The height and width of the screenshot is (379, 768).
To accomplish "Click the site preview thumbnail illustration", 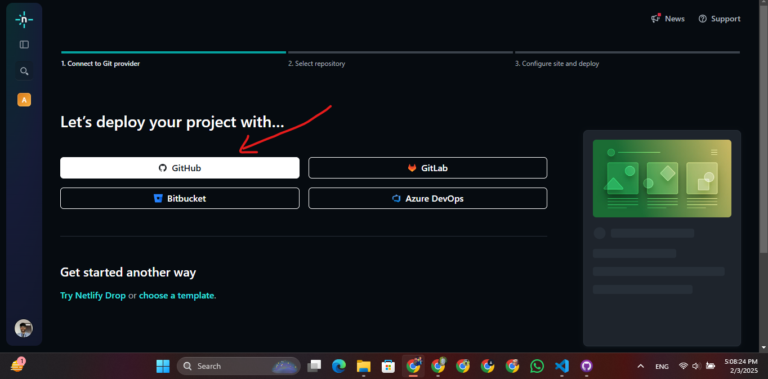I will click(662, 178).
